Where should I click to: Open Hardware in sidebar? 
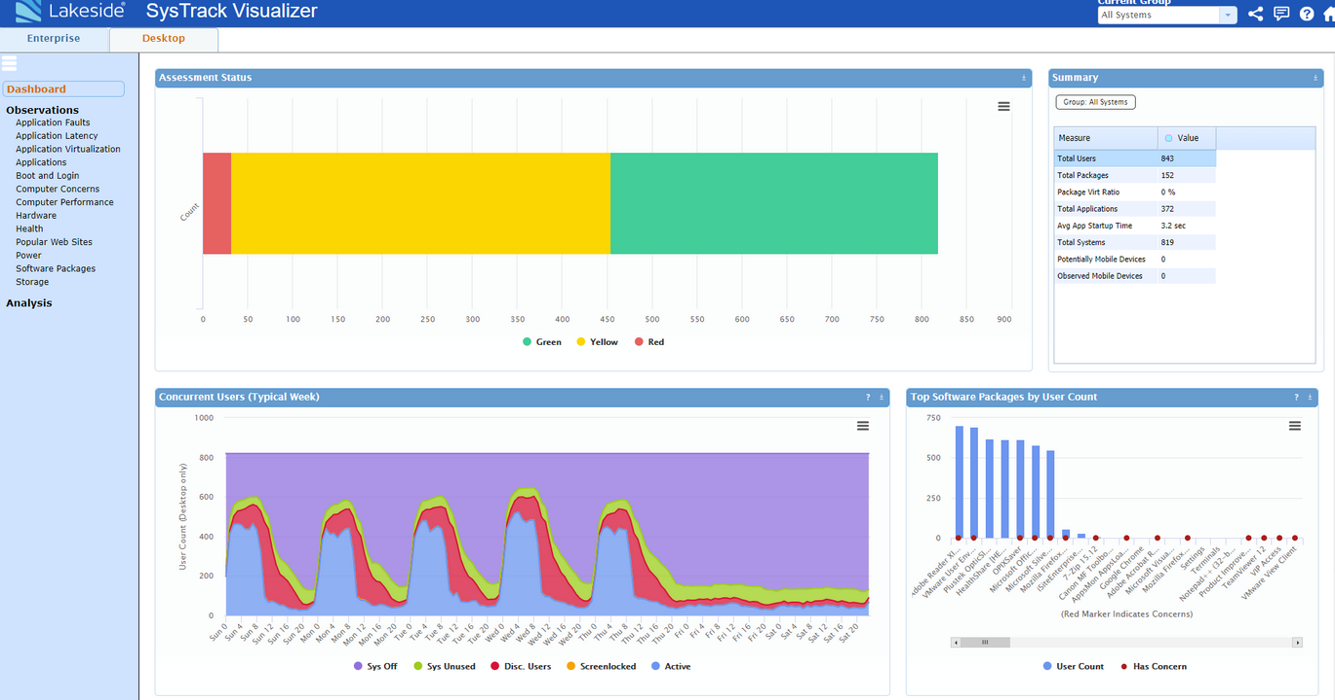click(36, 215)
